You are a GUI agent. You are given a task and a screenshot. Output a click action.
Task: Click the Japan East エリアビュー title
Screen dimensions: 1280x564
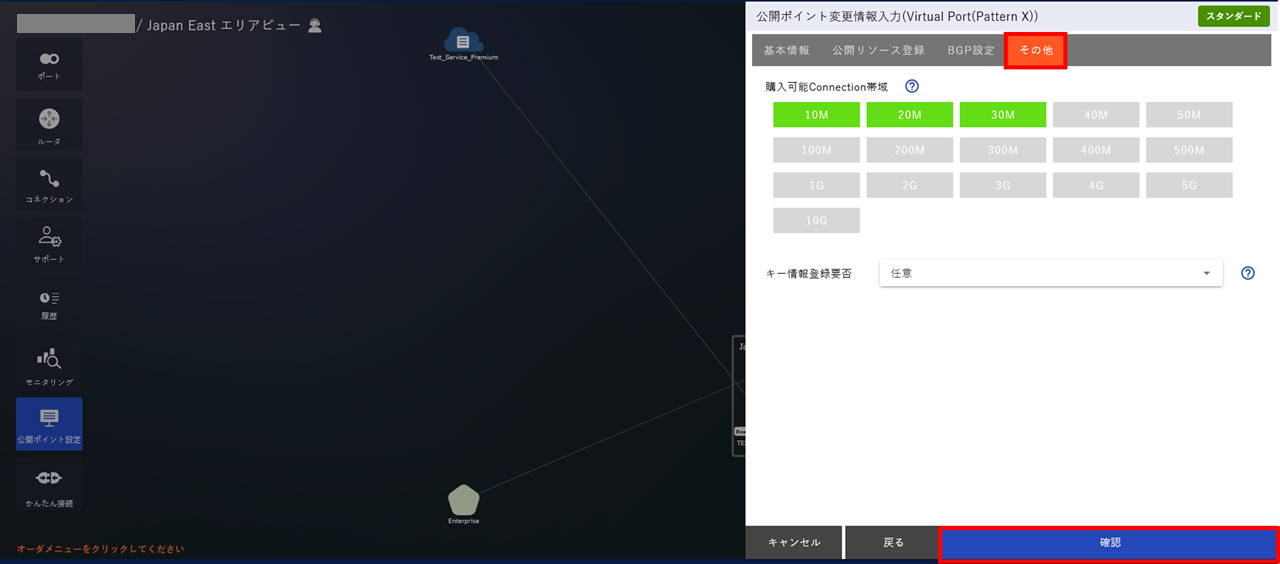(x=223, y=25)
